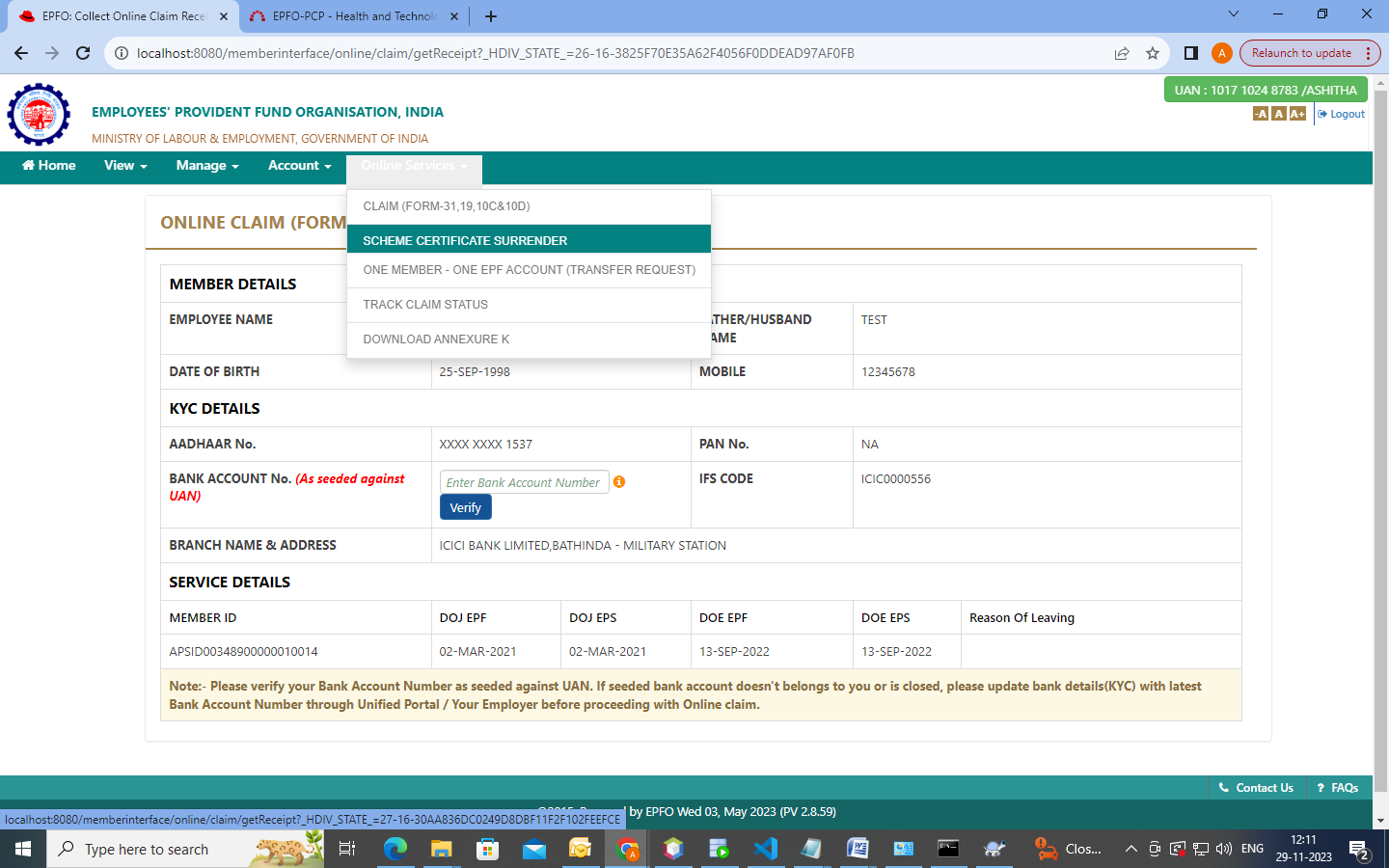Screen dimensions: 1389x868
Task: Open the Mail app from the taskbar
Action: click(533, 849)
